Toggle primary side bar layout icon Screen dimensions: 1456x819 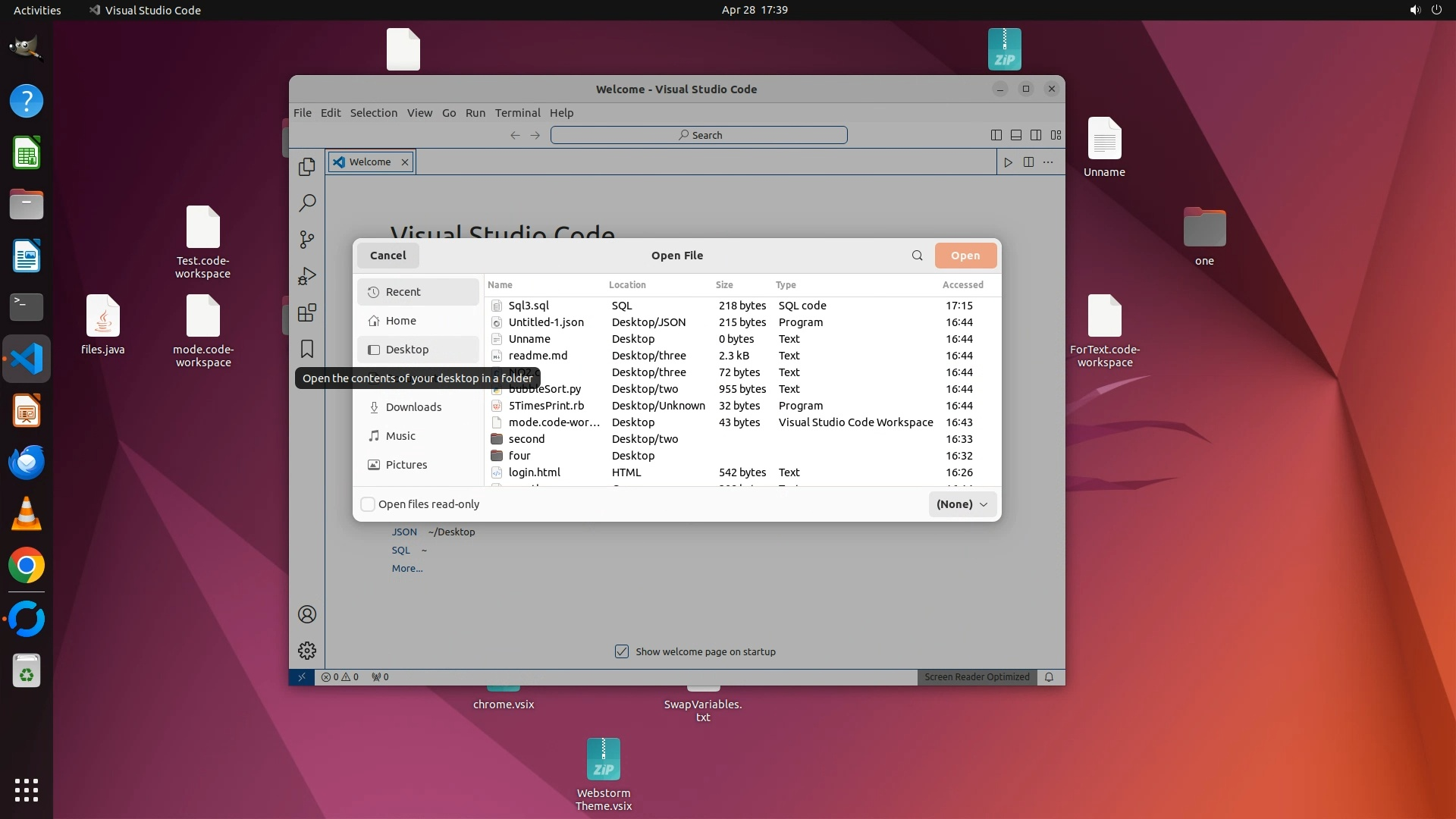(996, 135)
